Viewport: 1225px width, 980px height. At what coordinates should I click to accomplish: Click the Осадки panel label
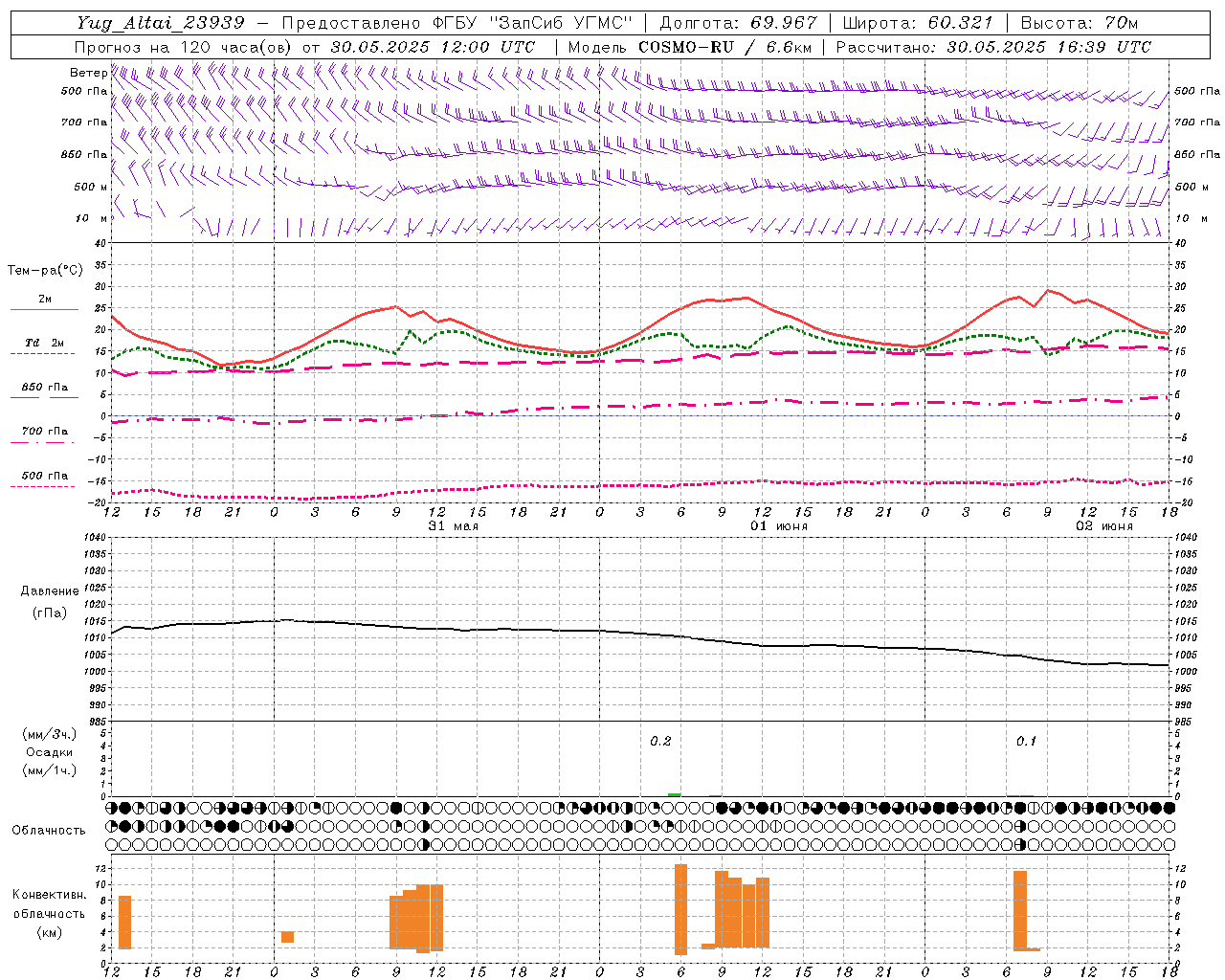pyautogui.click(x=50, y=752)
